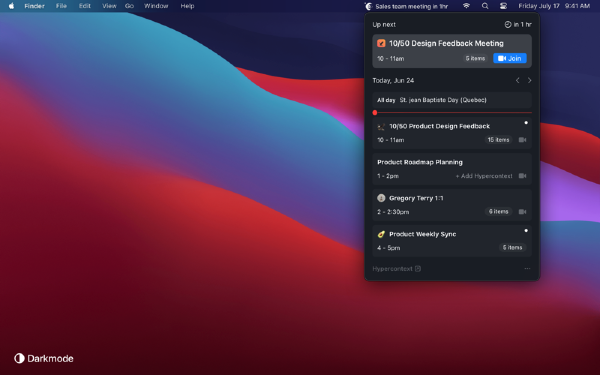Click video icon on Product Design Feedback
This screenshot has width=600, height=375.
(x=522, y=140)
